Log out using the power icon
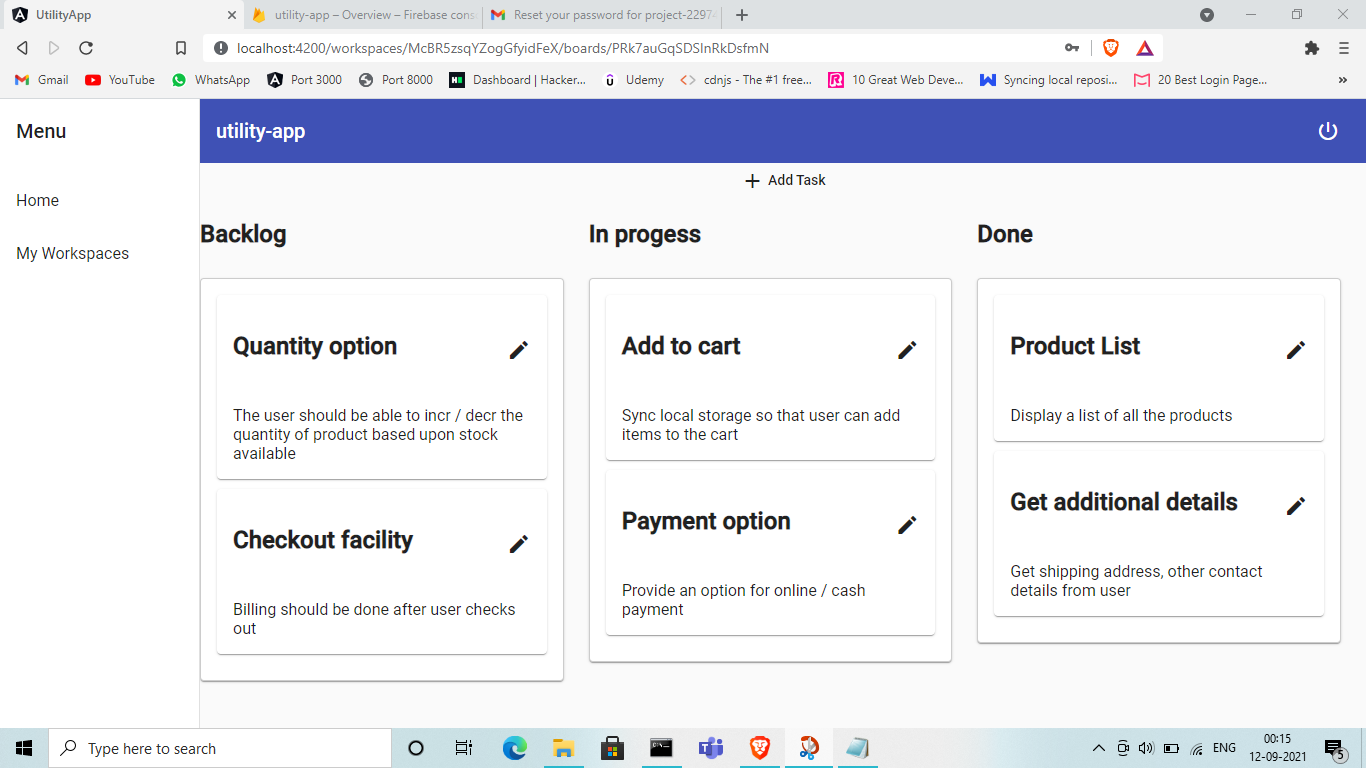Viewport: 1366px width, 768px height. (x=1328, y=130)
